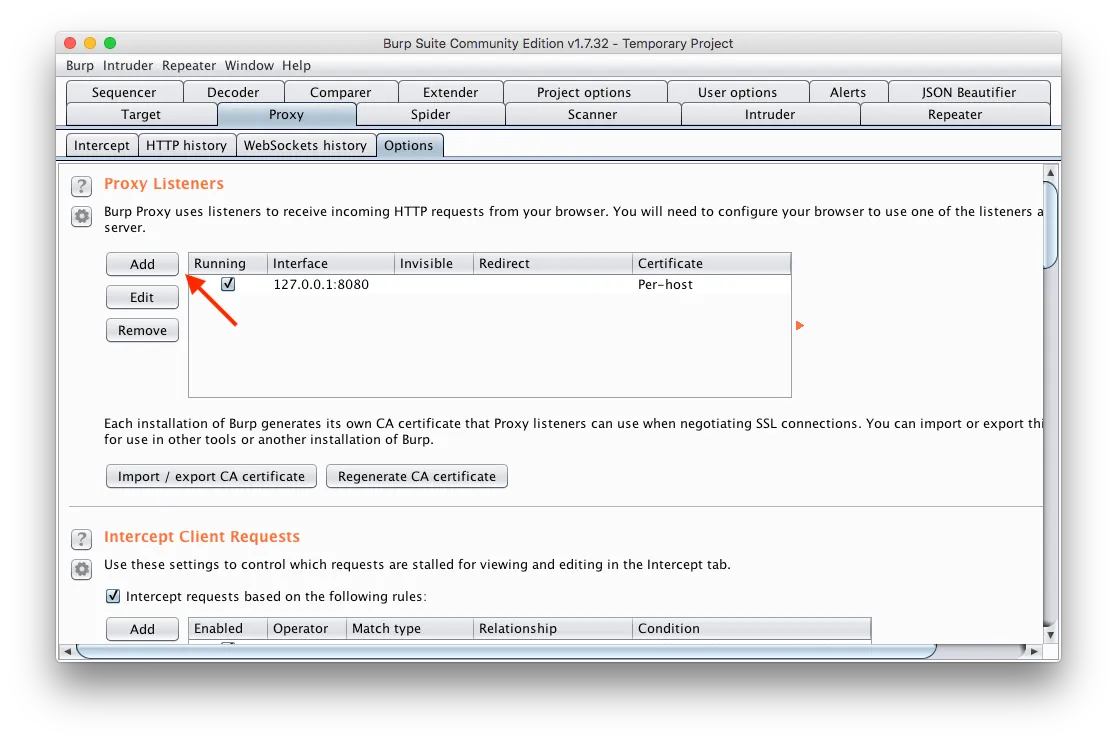Switch to the JSON Beautifier tab
Screen dimensions: 1117x742
point(969,92)
